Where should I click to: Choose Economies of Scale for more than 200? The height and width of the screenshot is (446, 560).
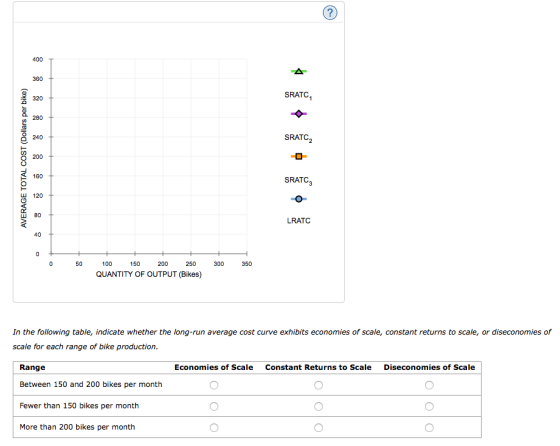pos(214,427)
